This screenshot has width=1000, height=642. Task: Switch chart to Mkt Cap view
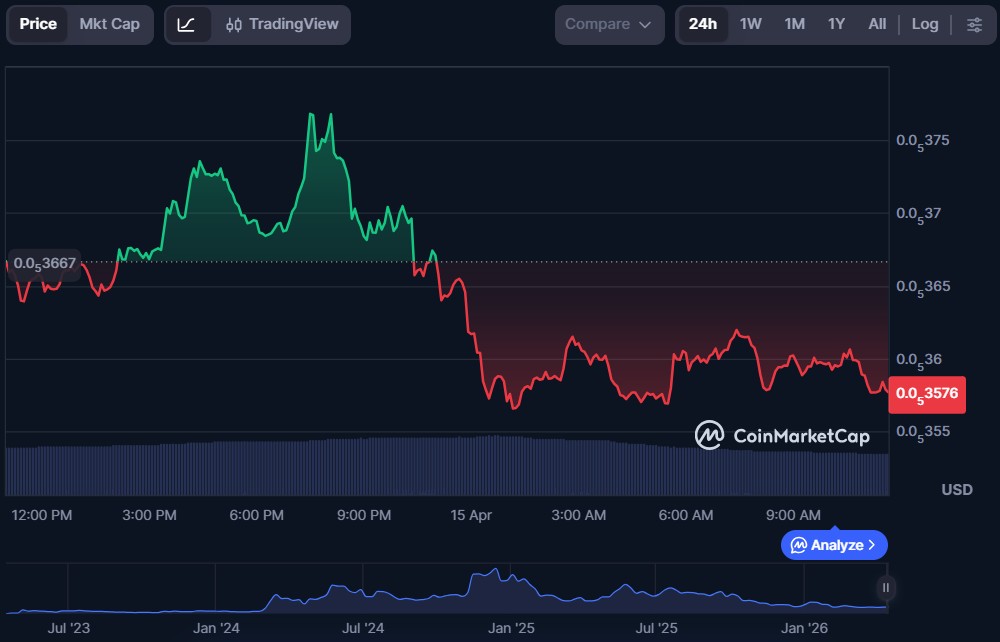pos(110,24)
